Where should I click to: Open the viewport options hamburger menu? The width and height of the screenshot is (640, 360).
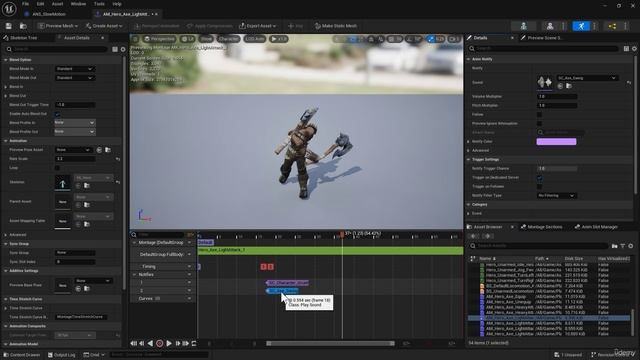point(135,39)
